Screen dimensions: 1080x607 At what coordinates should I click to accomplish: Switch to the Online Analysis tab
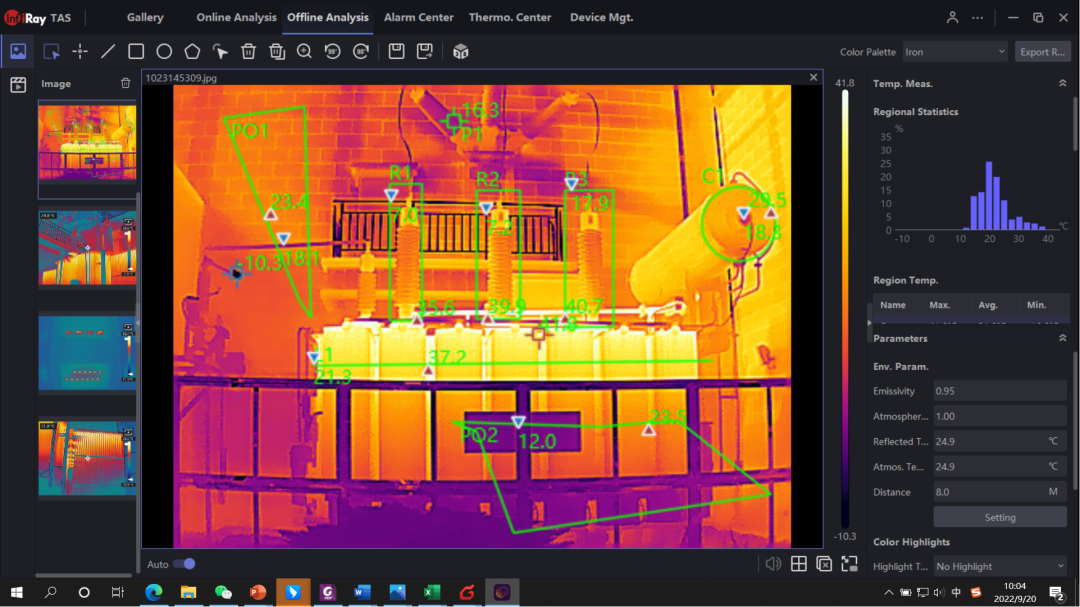(236, 18)
